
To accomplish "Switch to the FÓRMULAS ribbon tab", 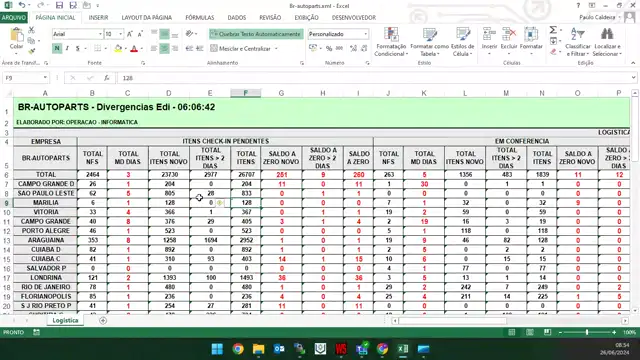I will (200, 18).
